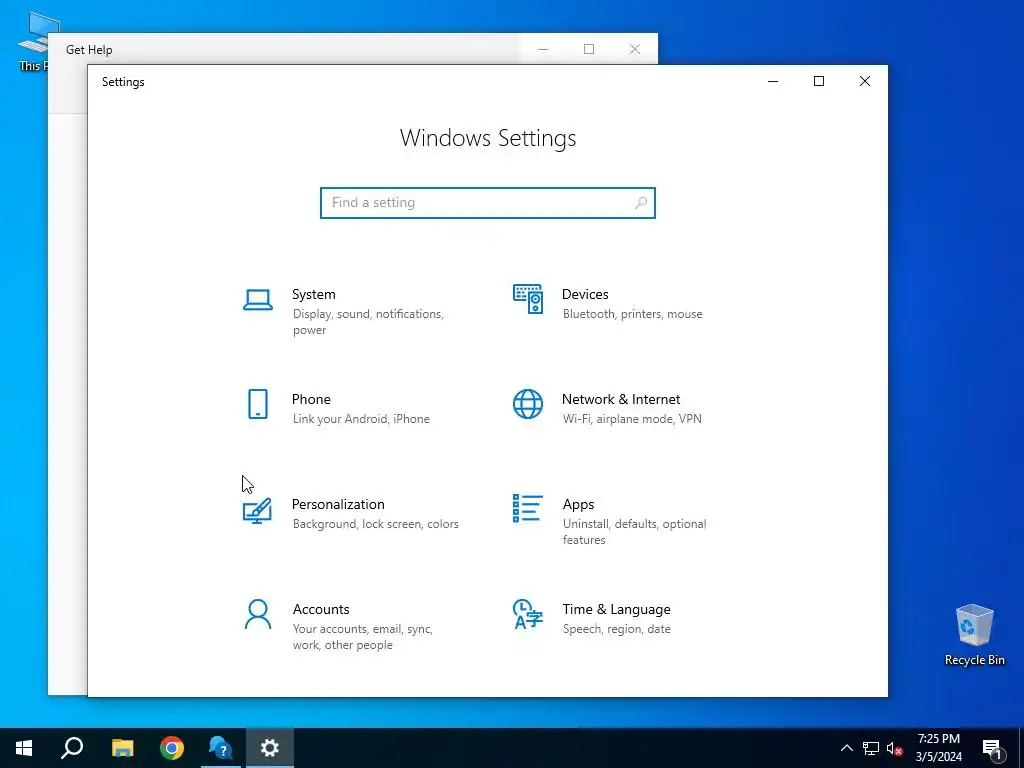Open the Apps list icon
The width and height of the screenshot is (1024, 768).
click(x=528, y=508)
